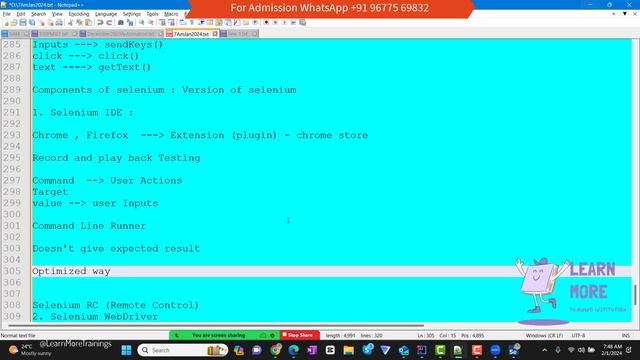Open the Encoding menu
Image resolution: width=640 pixels, height=360 pixels.
click(79, 14)
